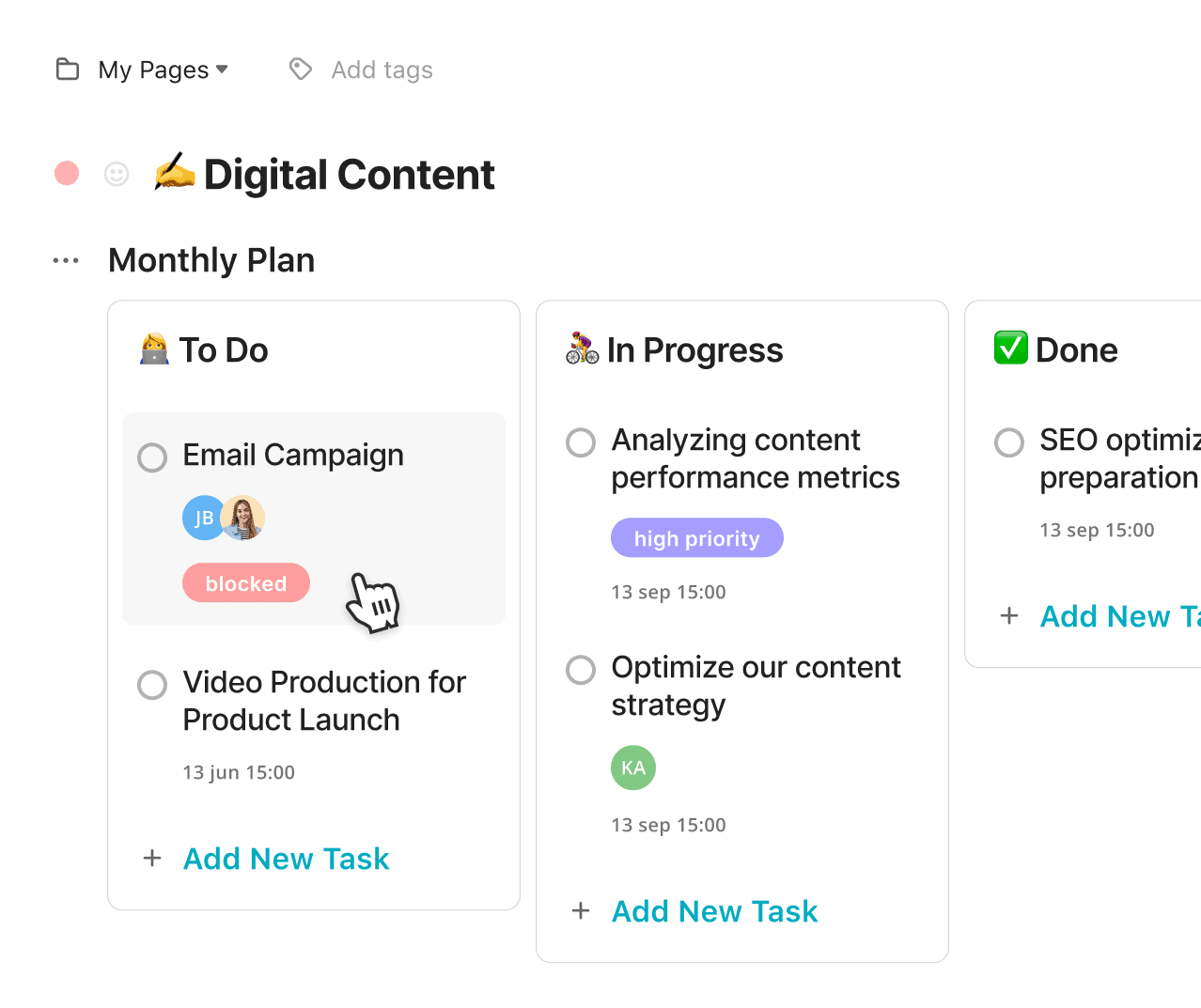The image size is (1201, 1008).
Task: Complete the Analyzing content performance metrics task
Action: coord(581,442)
